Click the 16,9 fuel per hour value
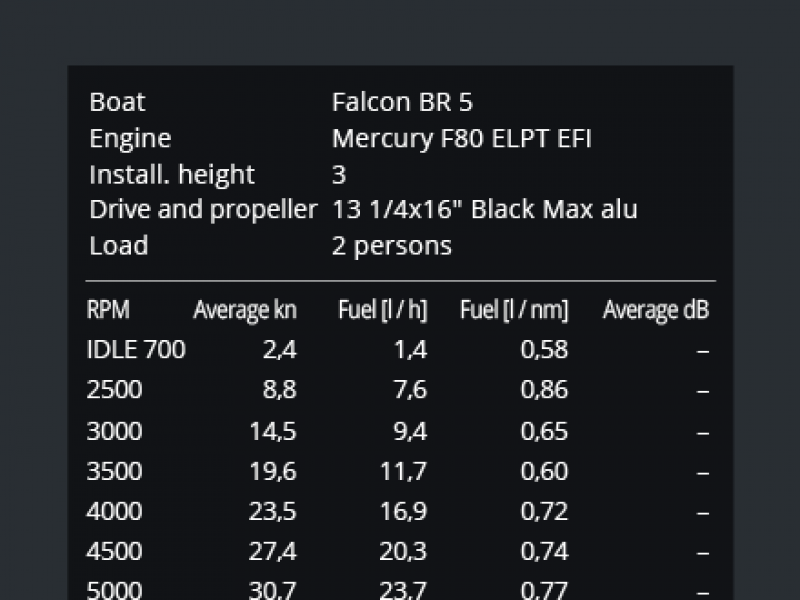Screen dimensions: 800x600 click(404, 511)
